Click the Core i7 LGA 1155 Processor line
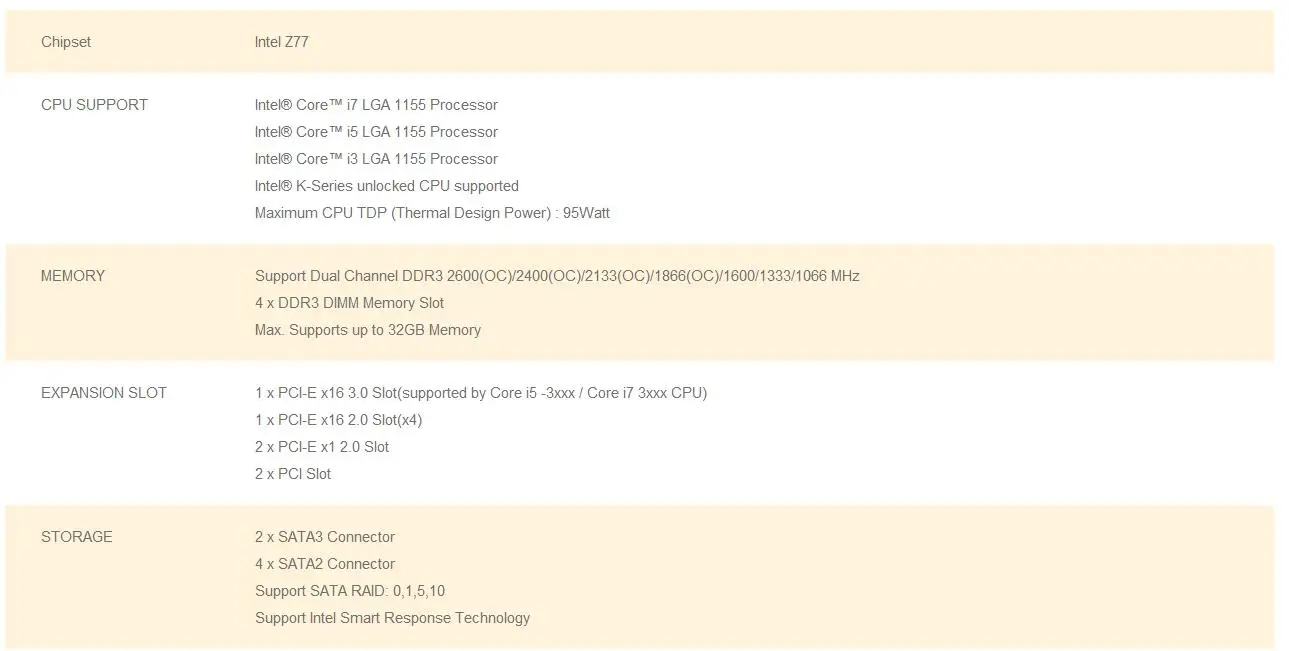 pyautogui.click(x=376, y=105)
